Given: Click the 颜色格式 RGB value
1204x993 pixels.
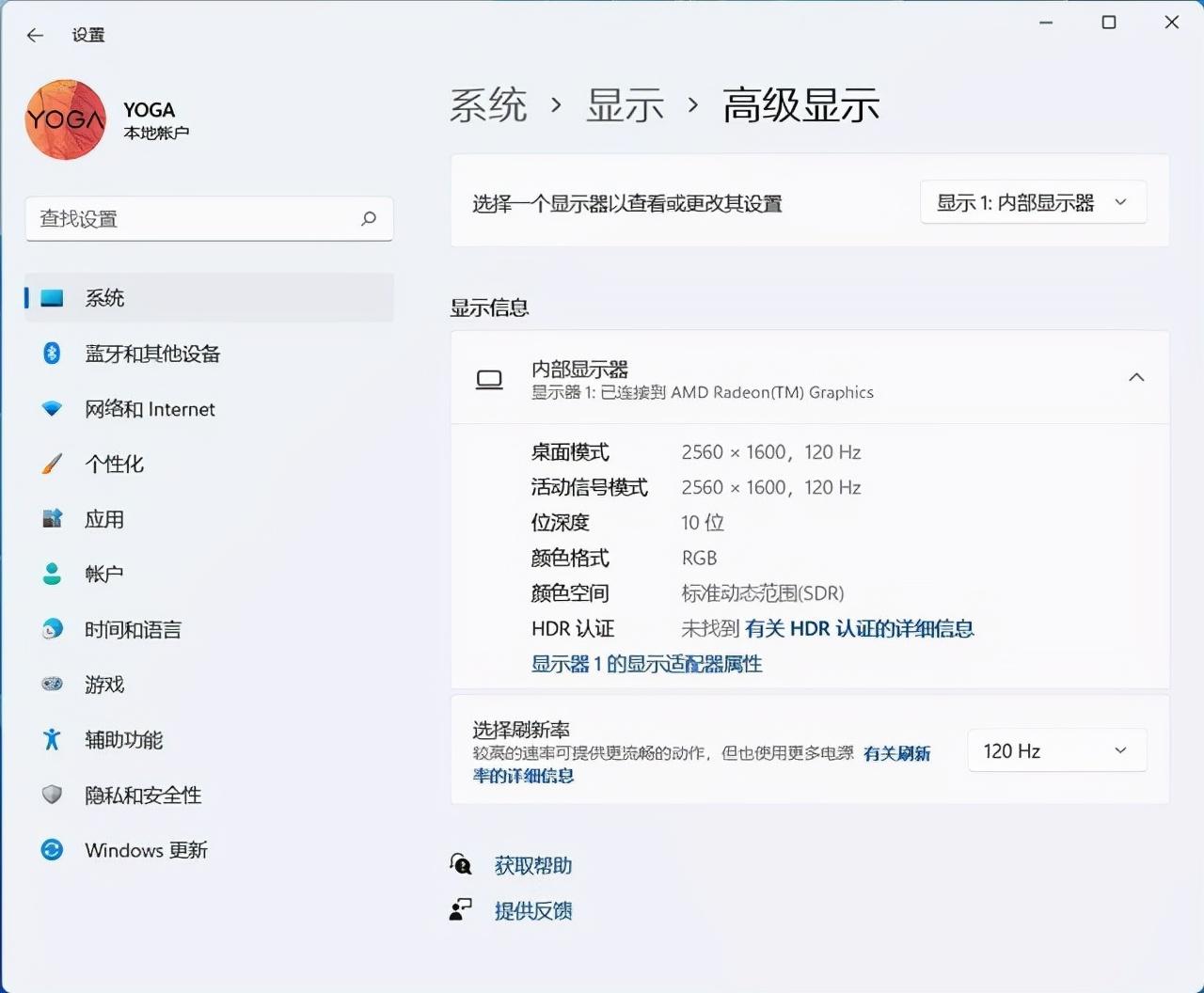Looking at the screenshot, I should (x=699, y=558).
